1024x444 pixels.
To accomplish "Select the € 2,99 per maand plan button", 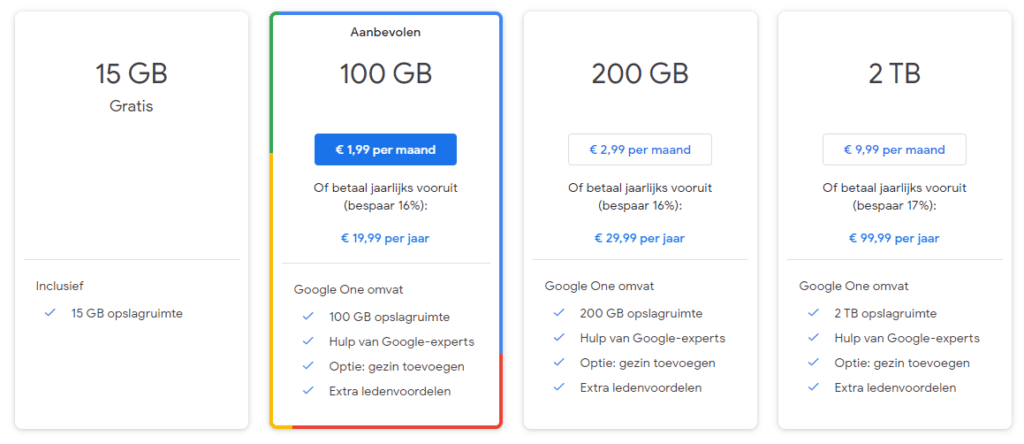I will [640, 150].
